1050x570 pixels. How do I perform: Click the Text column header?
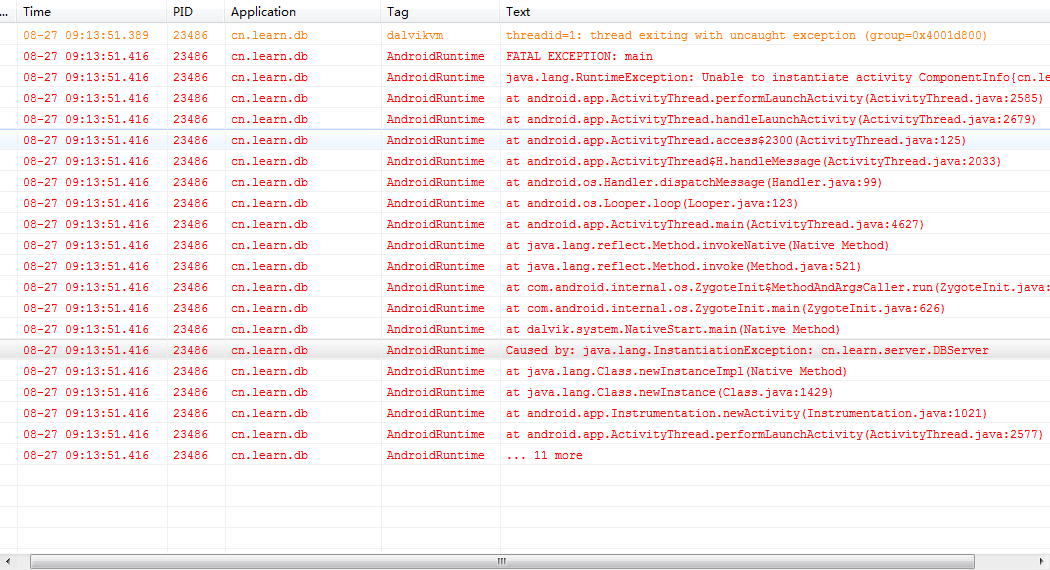[775, 11]
